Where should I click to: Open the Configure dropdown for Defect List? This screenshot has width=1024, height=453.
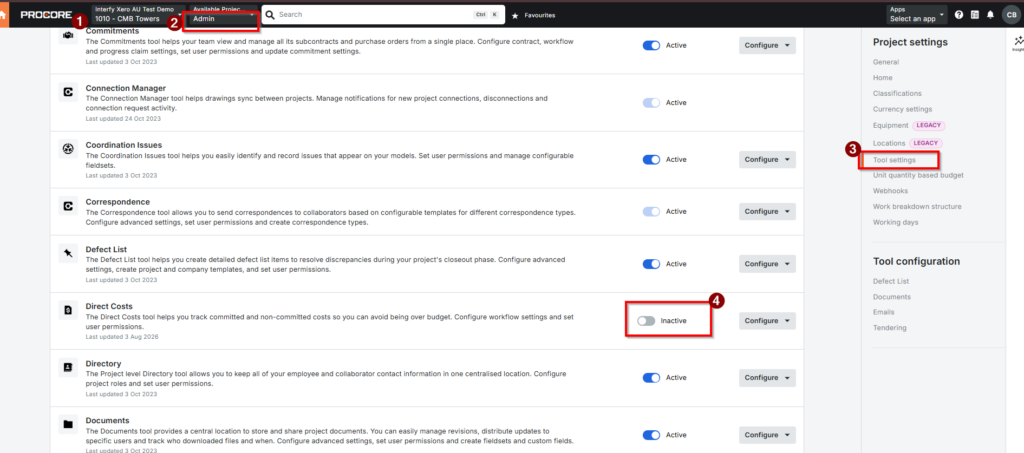[767, 264]
